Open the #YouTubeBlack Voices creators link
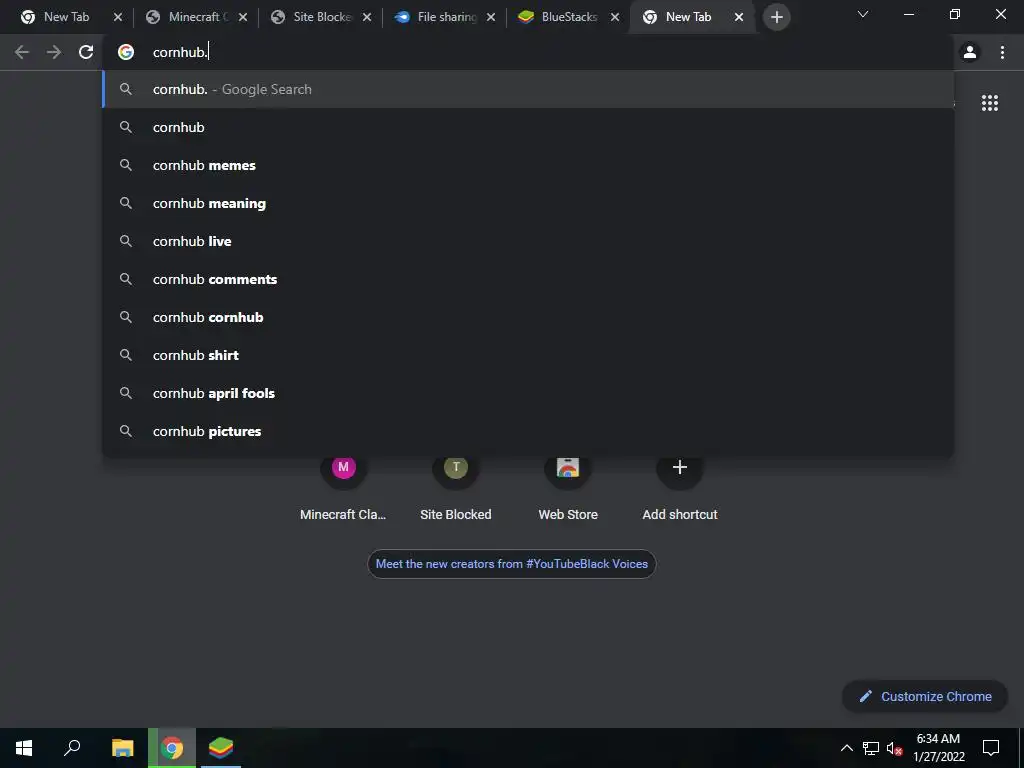1024x768 pixels. click(x=511, y=564)
